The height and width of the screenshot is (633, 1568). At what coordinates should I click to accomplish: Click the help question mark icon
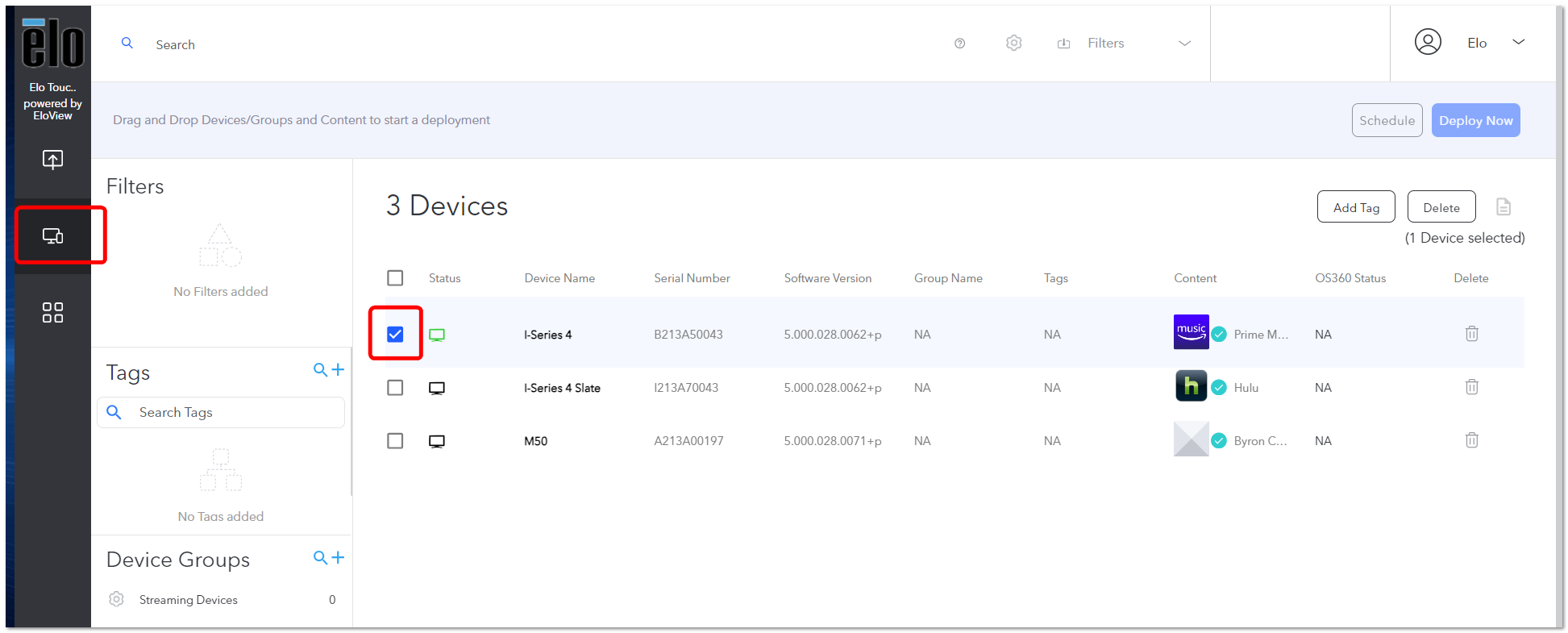pyautogui.click(x=959, y=44)
